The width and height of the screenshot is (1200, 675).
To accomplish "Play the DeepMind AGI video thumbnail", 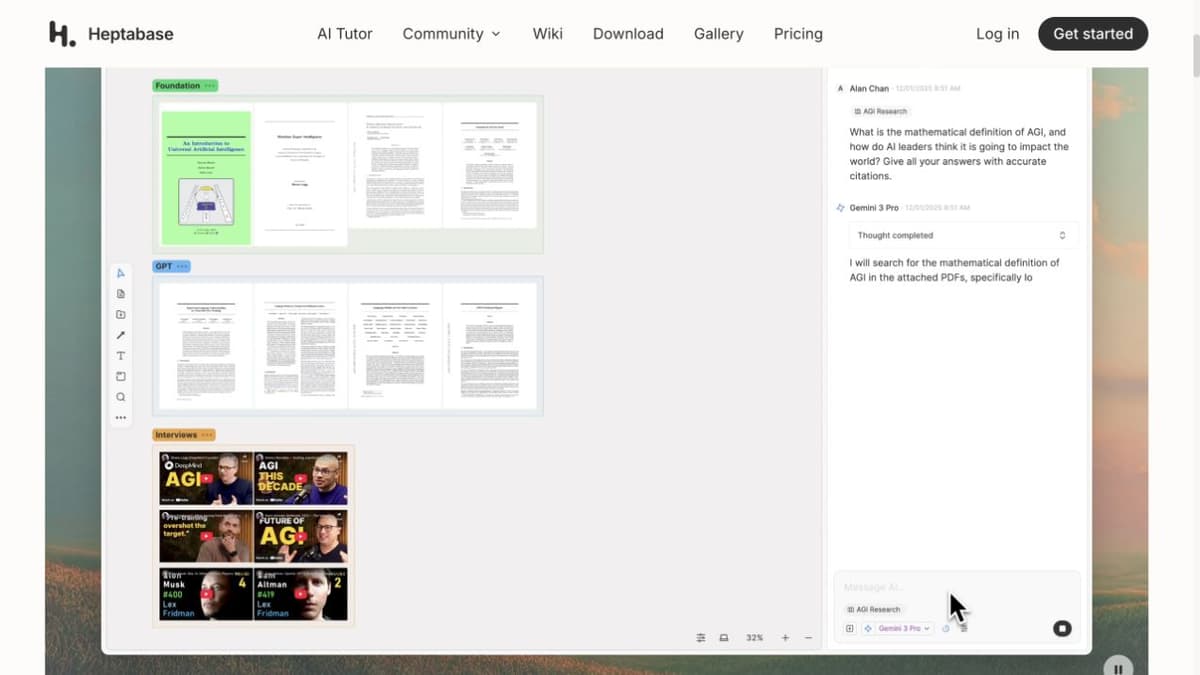I will (x=206, y=479).
